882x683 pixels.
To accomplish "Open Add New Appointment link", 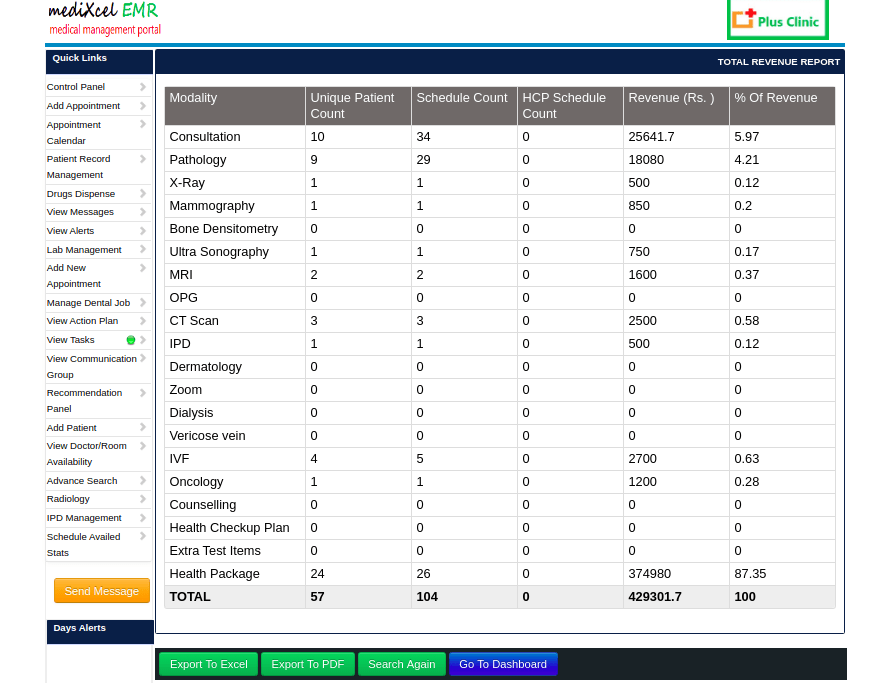I will 74,276.
